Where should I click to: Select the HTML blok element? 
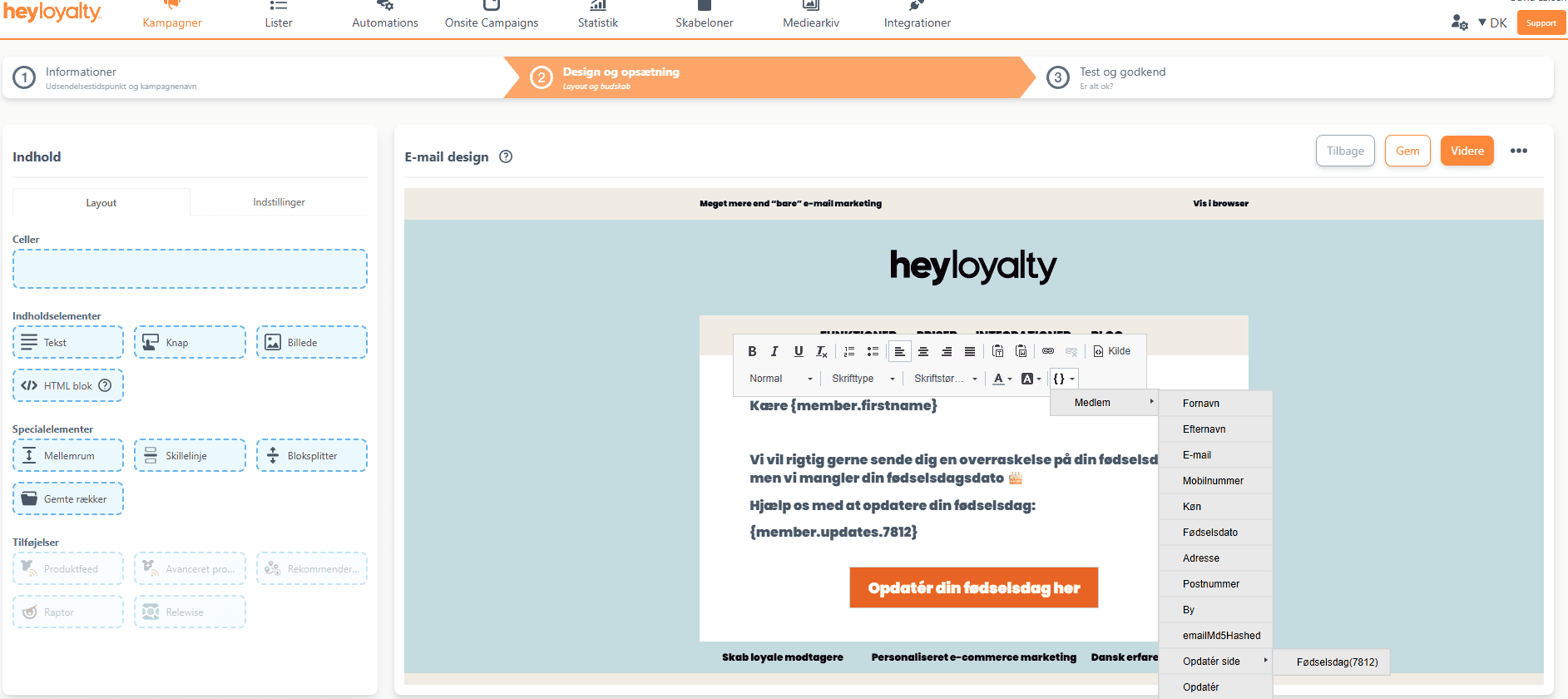(x=68, y=385)
